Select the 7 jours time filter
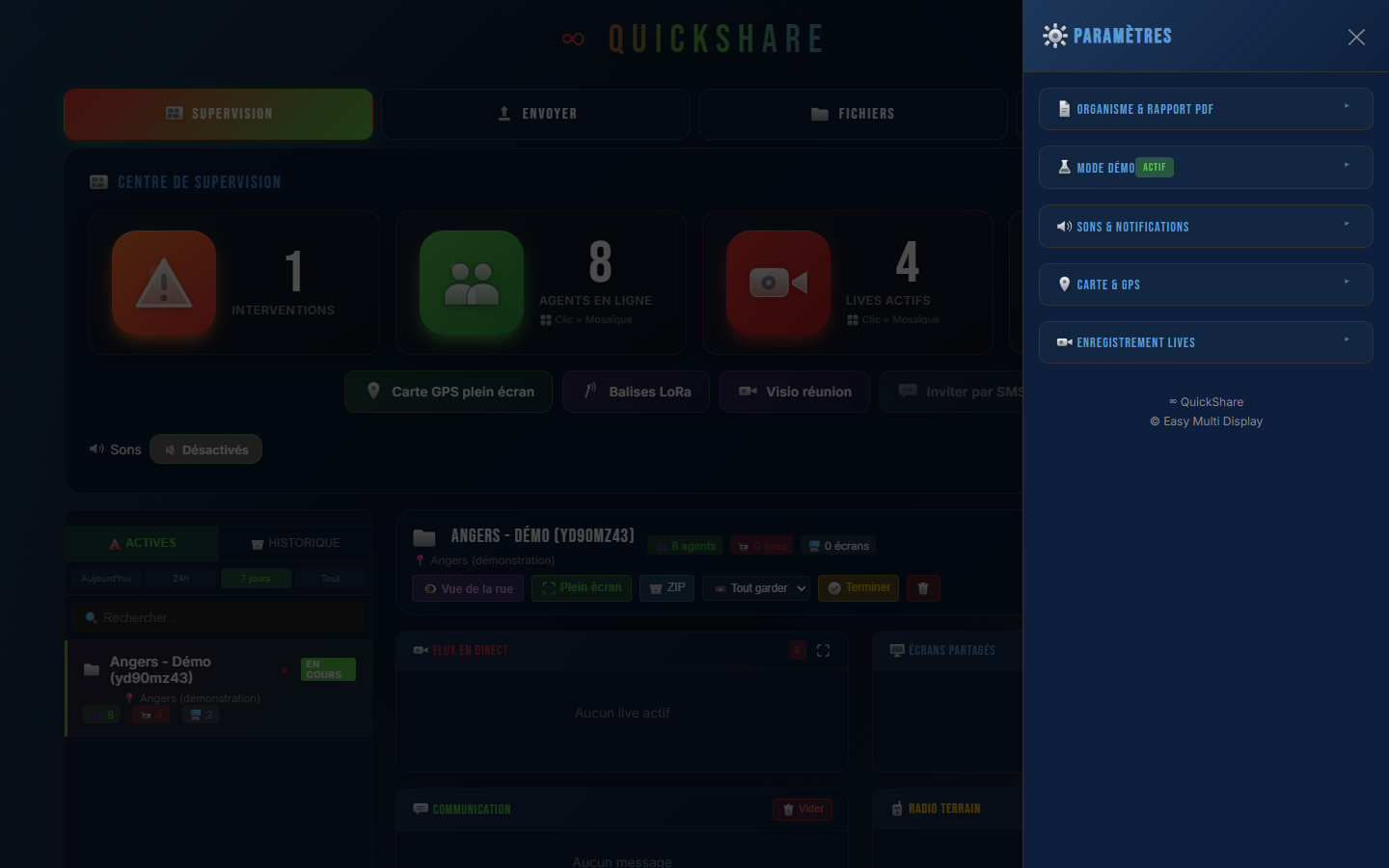The height and width of the screenshot is (868, 1389). (256, 579)
